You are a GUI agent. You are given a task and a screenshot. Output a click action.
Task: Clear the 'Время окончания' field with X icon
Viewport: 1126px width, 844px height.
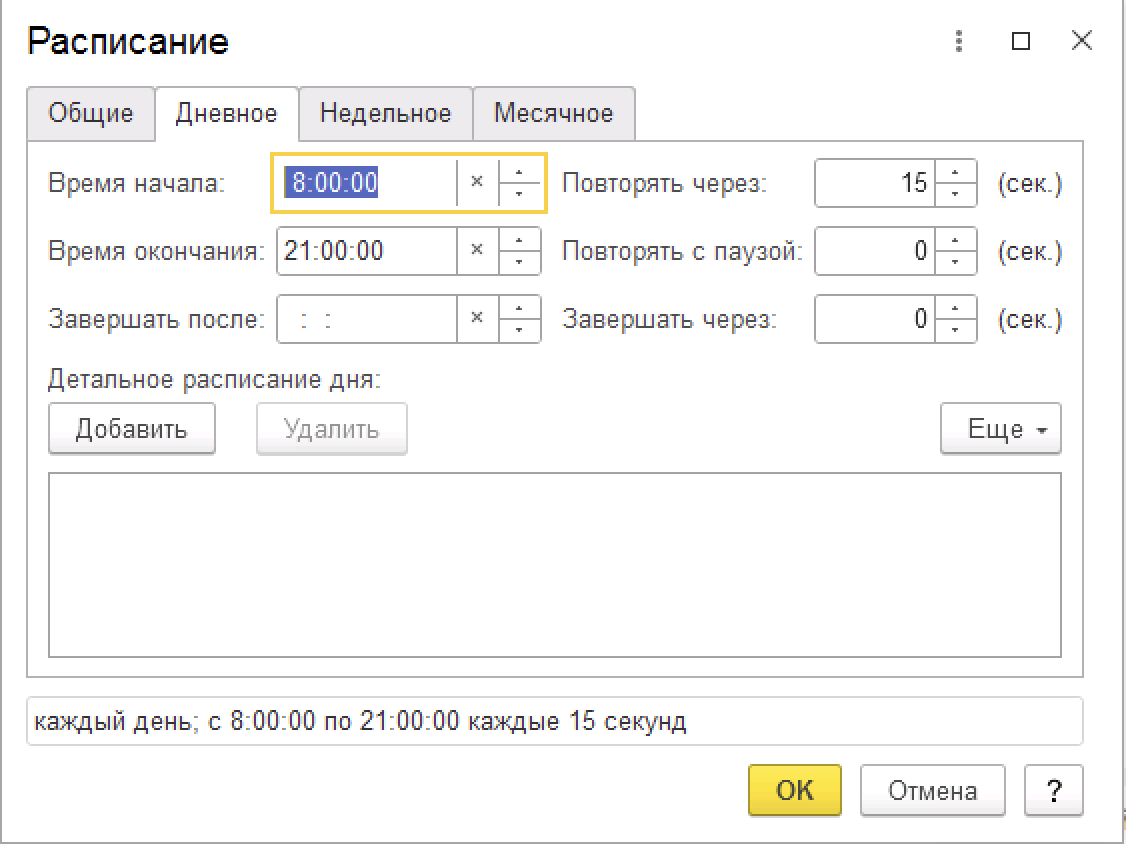pyautogui.click(x=477, y=250)
